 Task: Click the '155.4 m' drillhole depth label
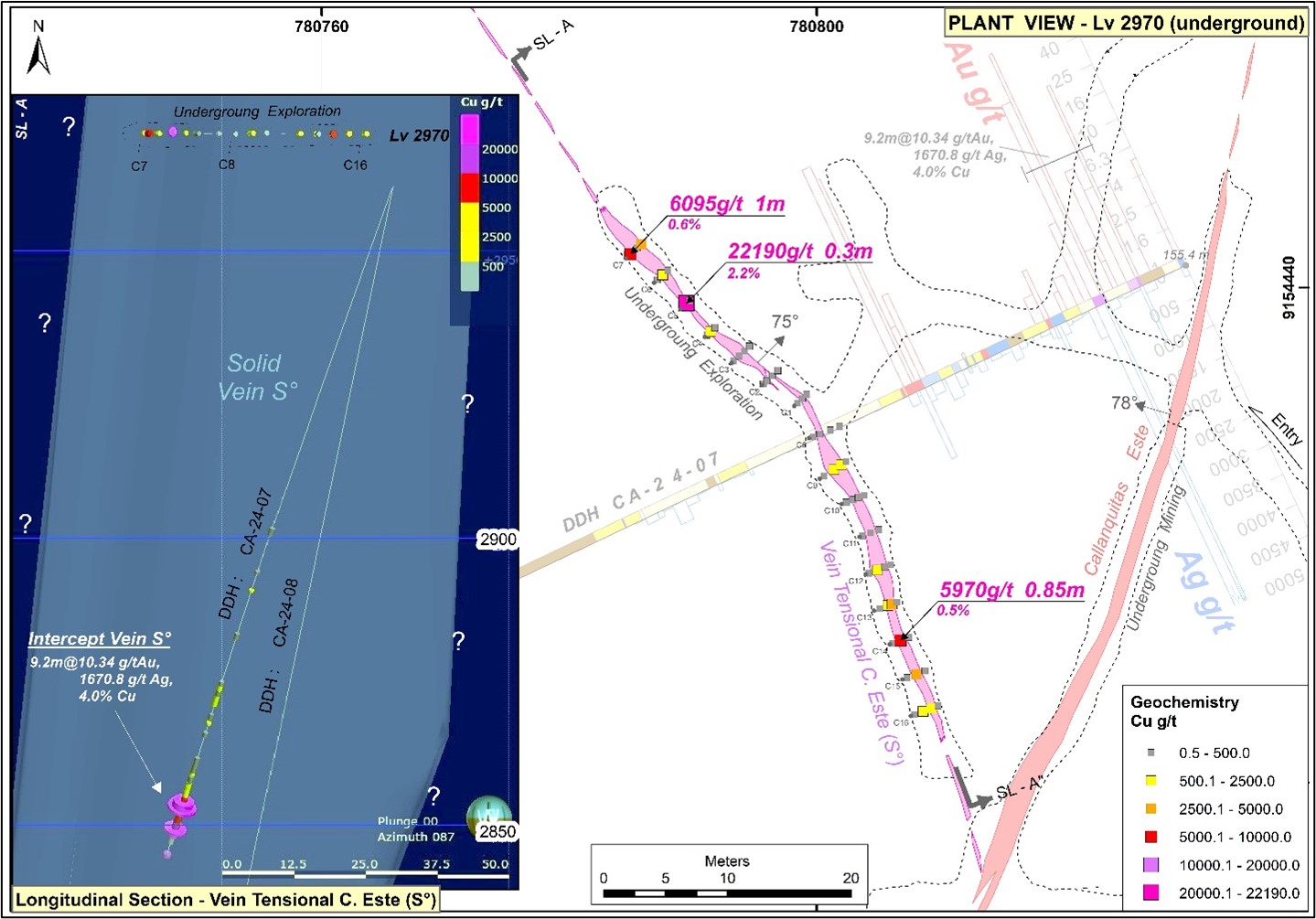[1185, 255]
